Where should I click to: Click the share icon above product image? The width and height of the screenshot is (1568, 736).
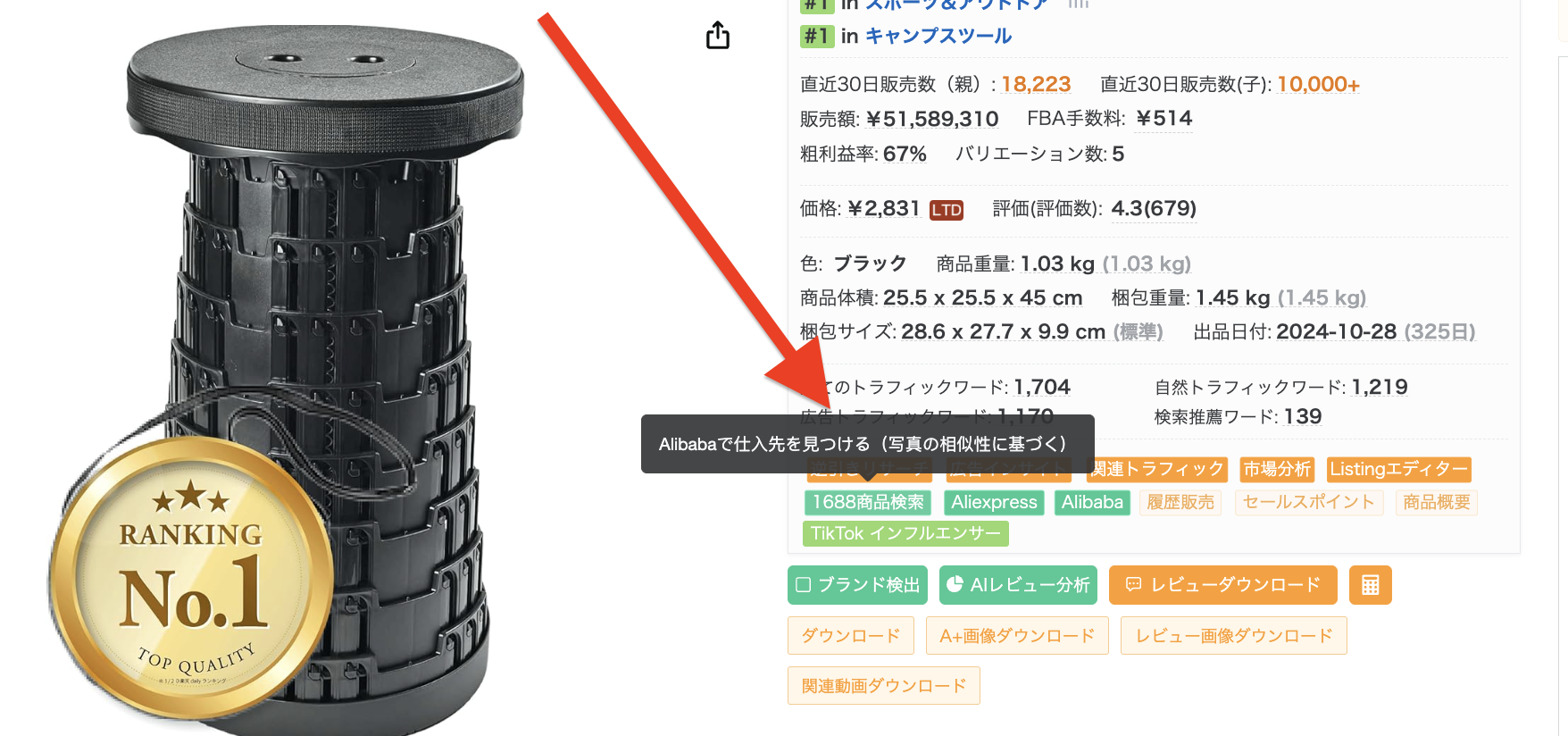[718, 36]
